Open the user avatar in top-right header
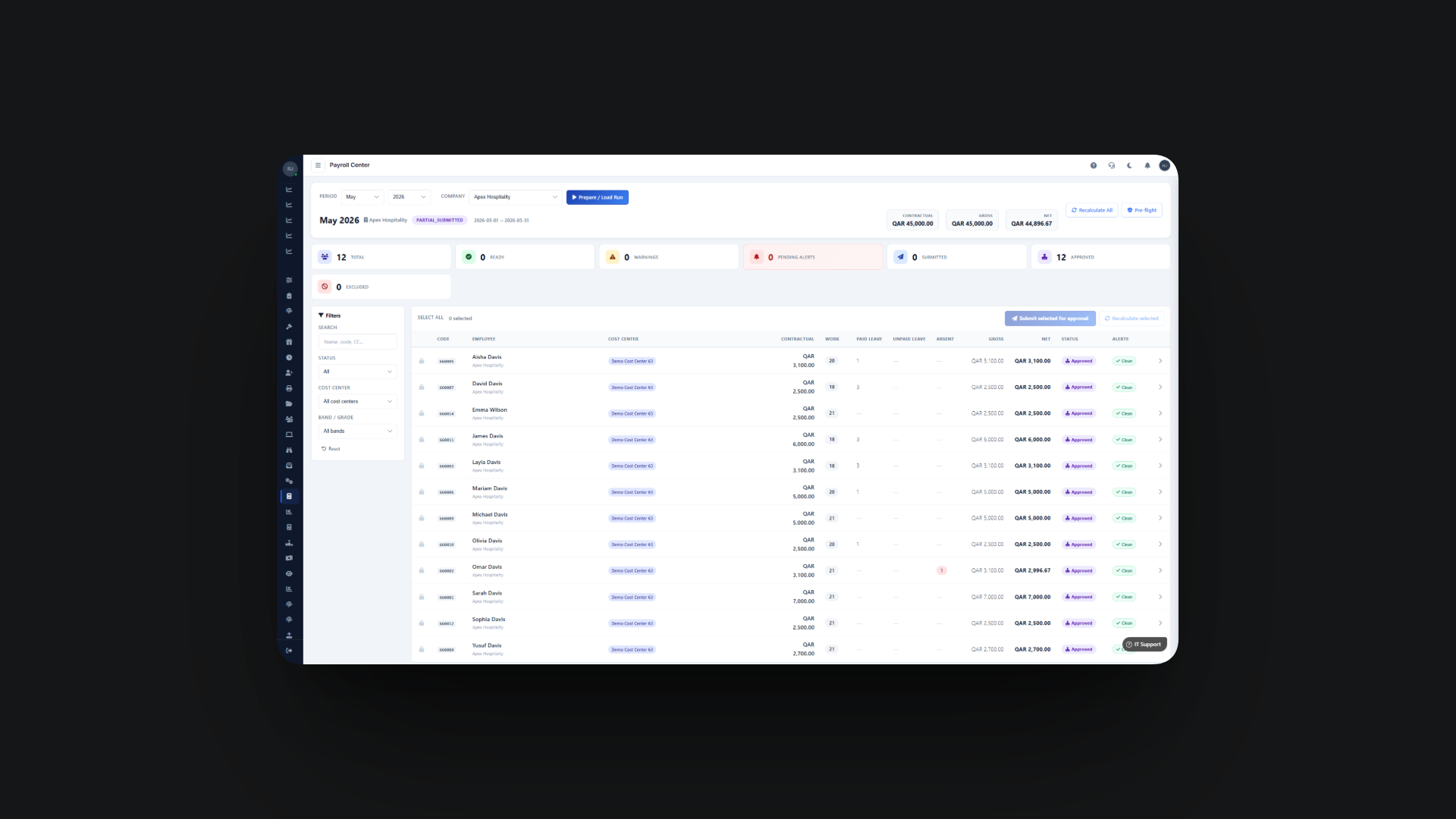This screenshot has height=819, width=1456. pyautogui.click(x=1164, y=165)
